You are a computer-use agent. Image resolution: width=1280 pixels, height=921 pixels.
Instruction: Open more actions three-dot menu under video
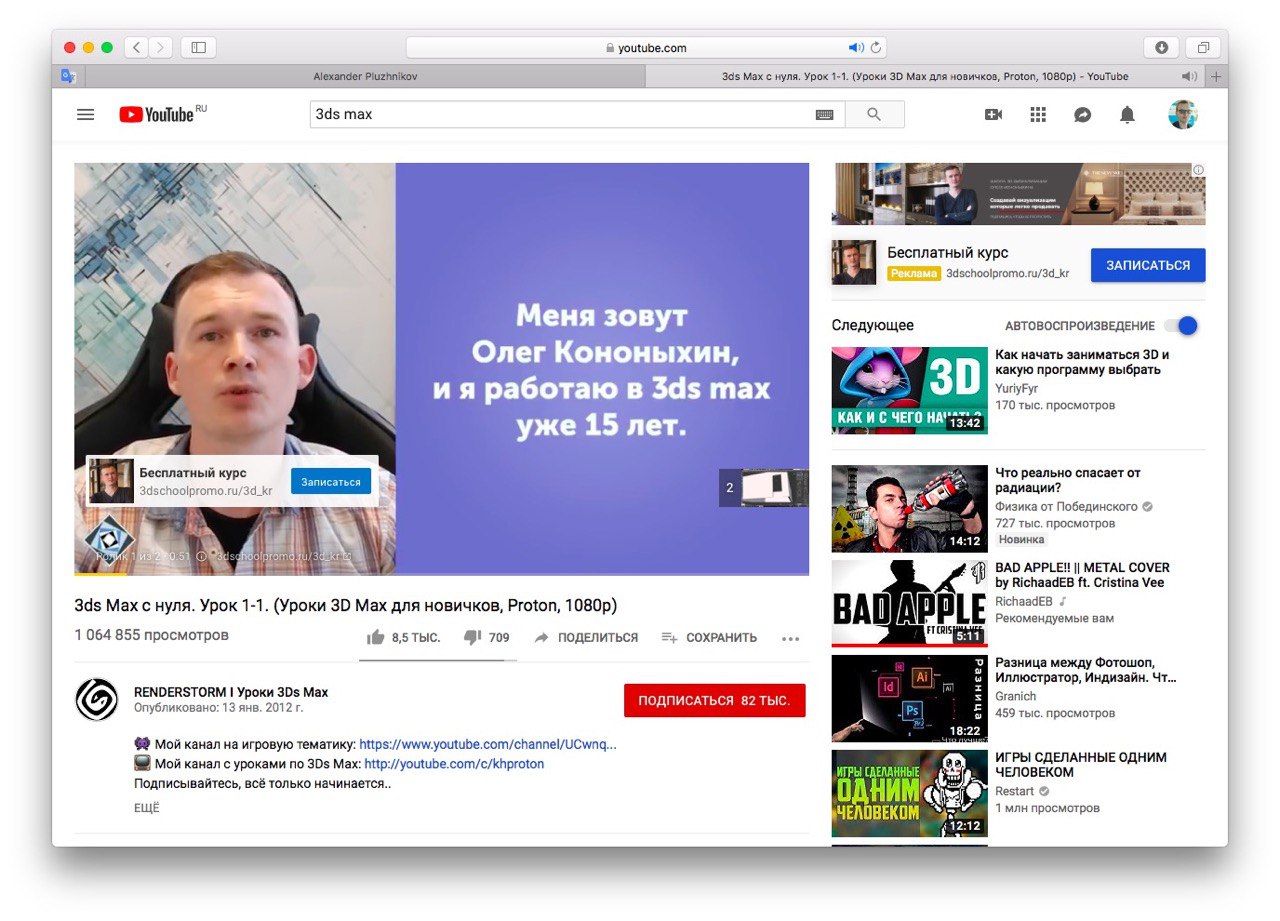(x=790, y=638)
